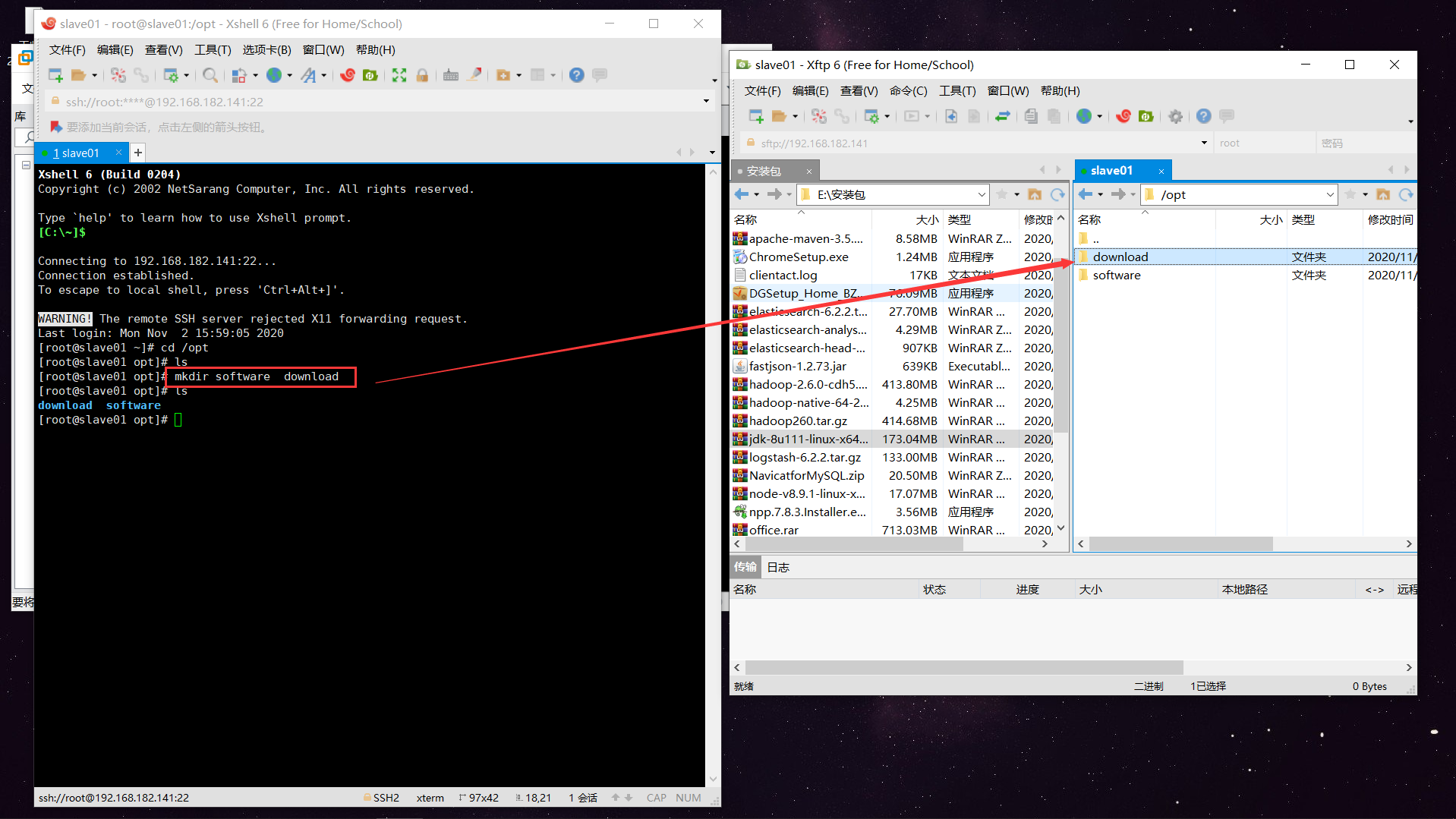Image resolution: width=1456 pixels, height=819 pixels.
Task: Click the green-blue synchronize arrows icon in Xftp
Action: click(x=1003, y=116)
